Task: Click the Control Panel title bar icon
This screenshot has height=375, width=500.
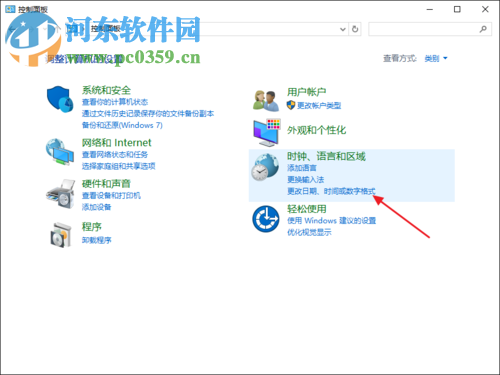Action: coord(10,9)
